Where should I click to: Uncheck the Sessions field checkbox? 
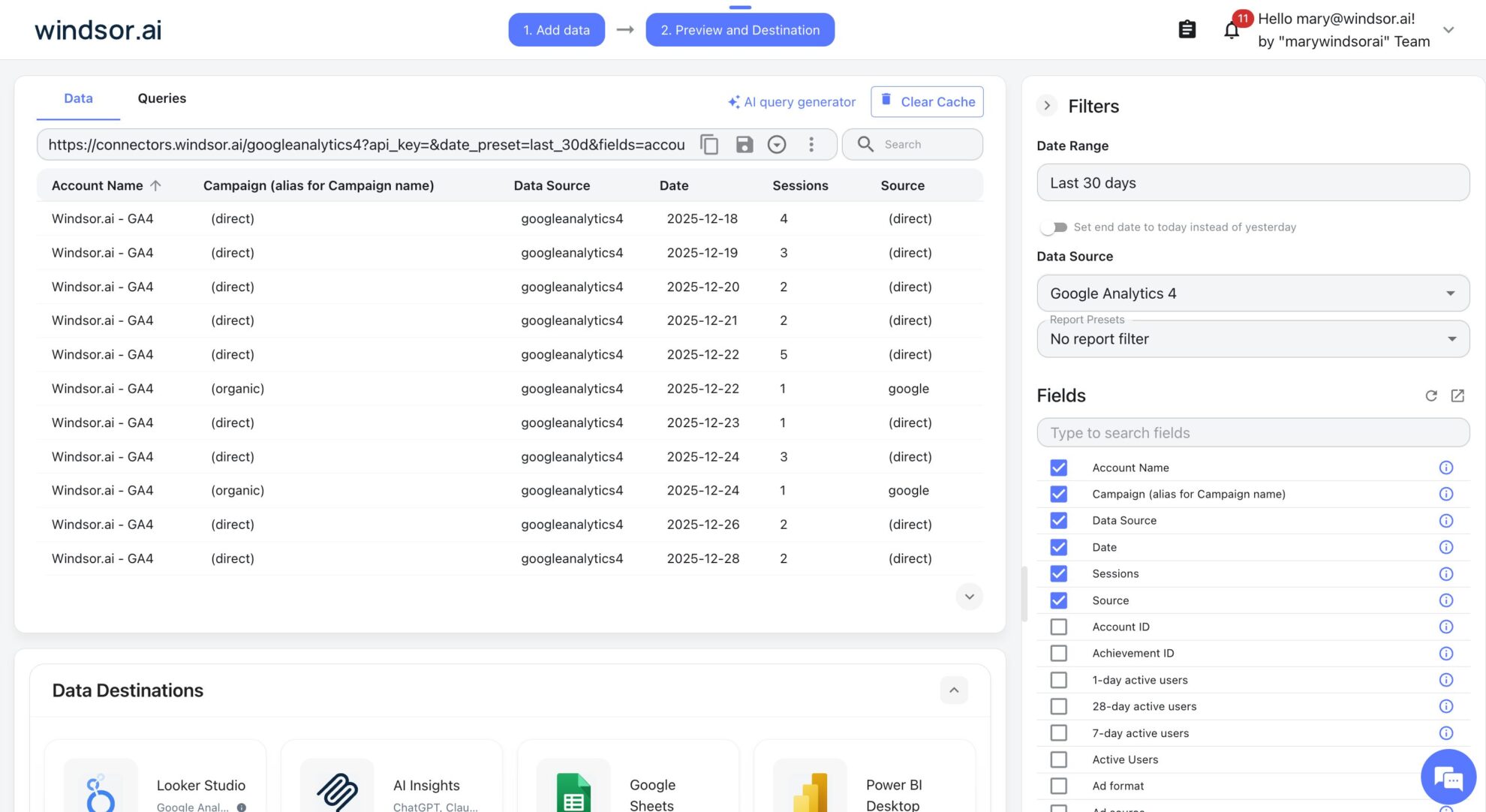pyautogui.click(x=1058, y=574)
